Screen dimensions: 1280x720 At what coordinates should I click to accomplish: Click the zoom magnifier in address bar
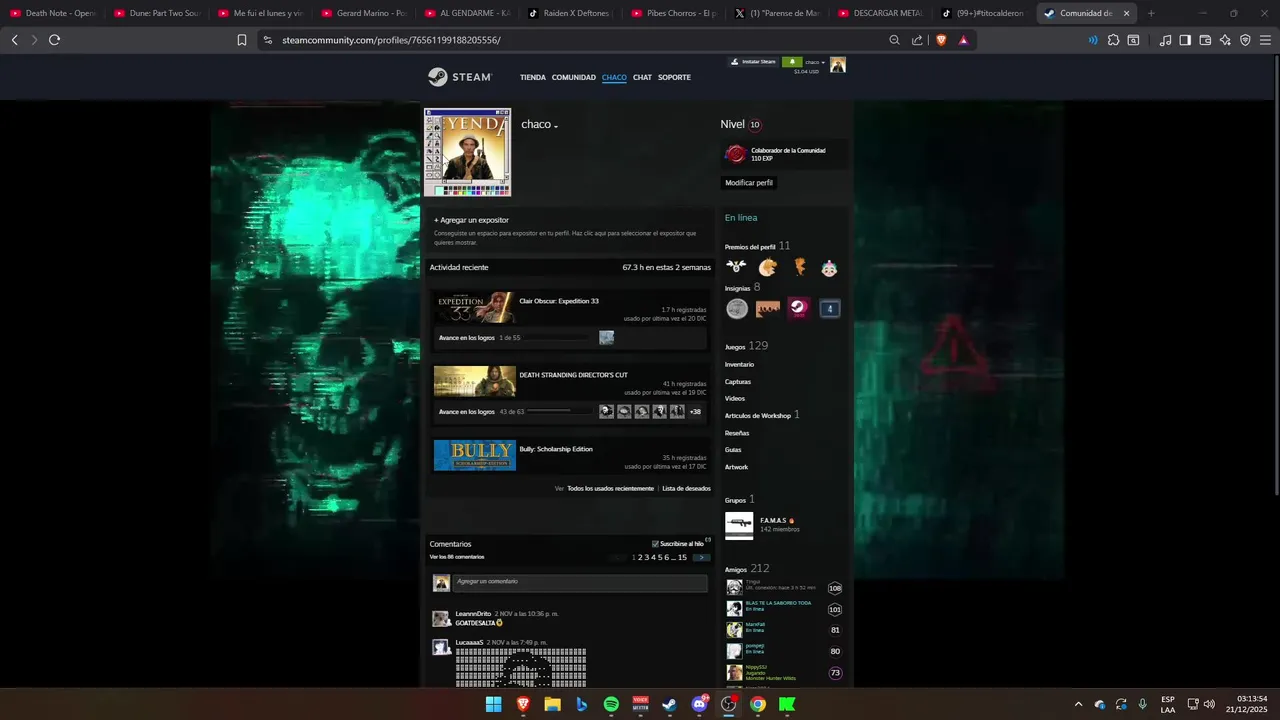click(894, 40)
